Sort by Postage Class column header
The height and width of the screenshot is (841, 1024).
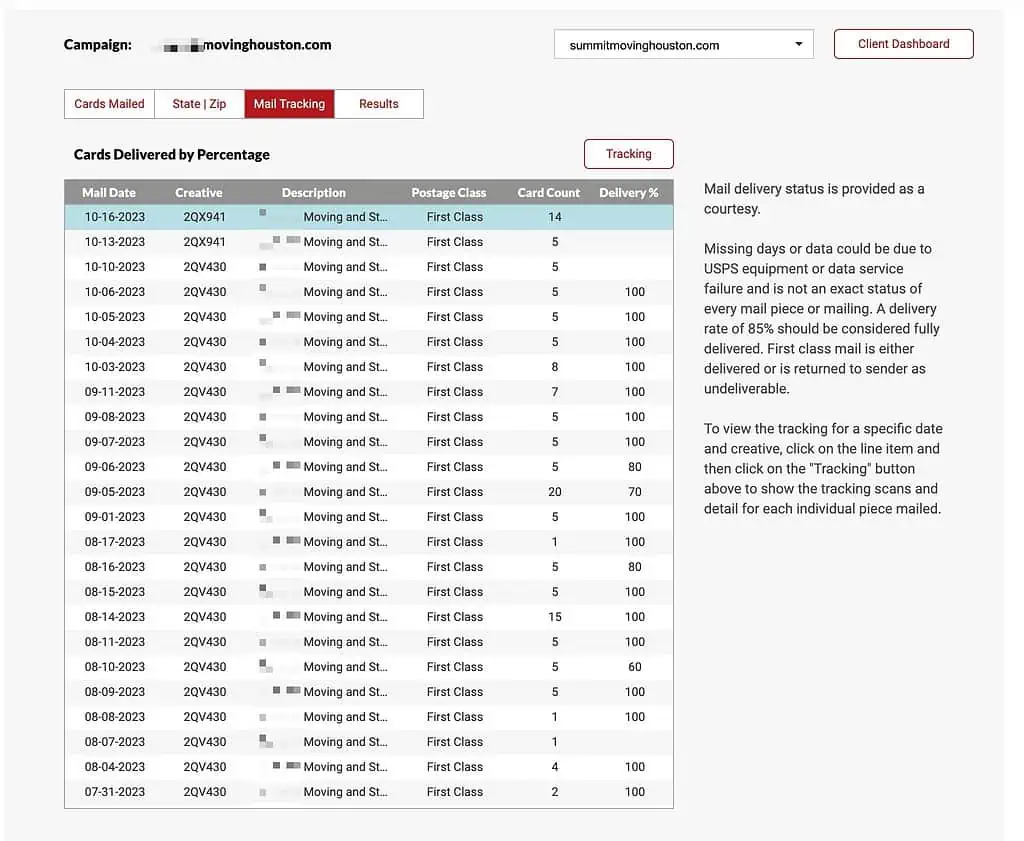point(448,193)
